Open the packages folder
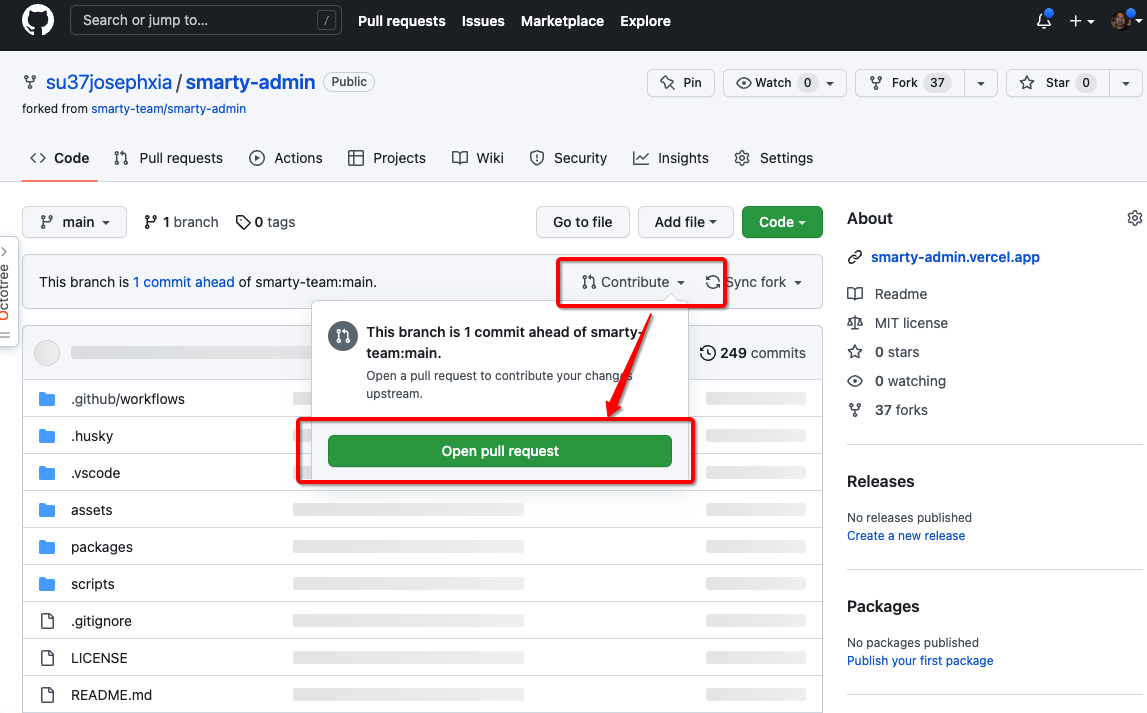The image size is (1147, 713). 101,547
